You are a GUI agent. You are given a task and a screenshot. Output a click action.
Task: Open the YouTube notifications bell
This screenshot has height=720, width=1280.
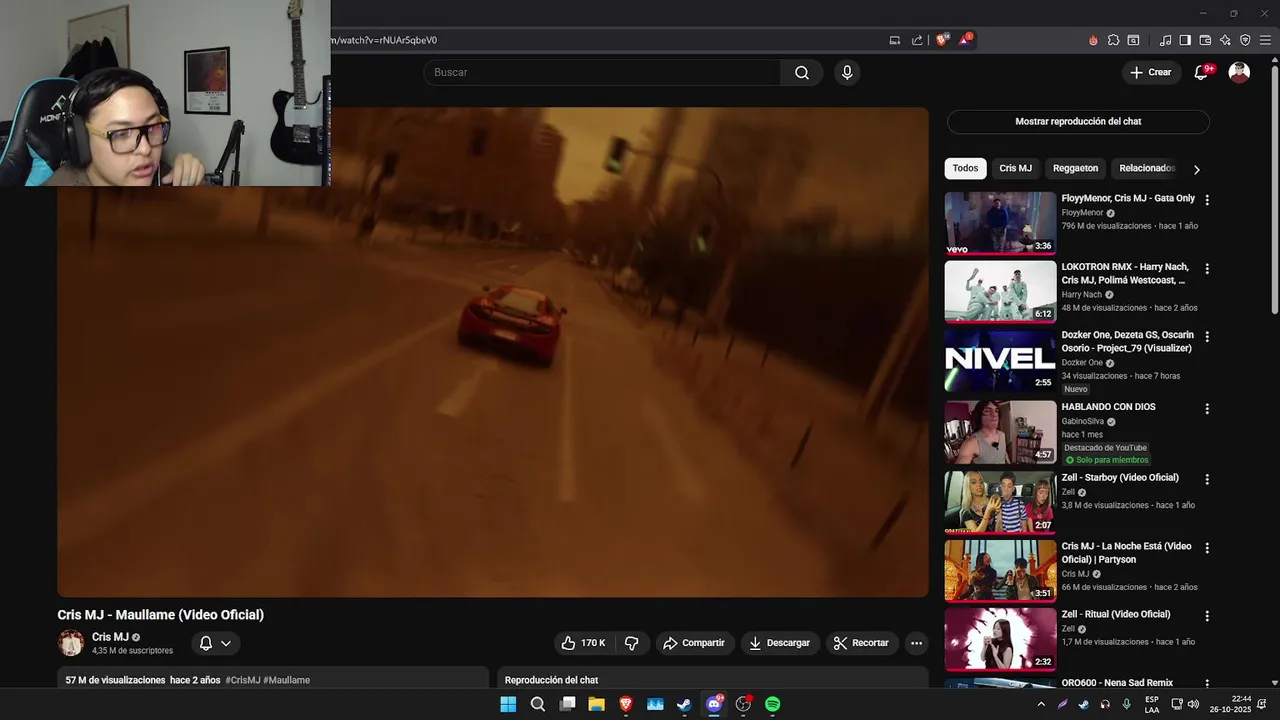1202,72
